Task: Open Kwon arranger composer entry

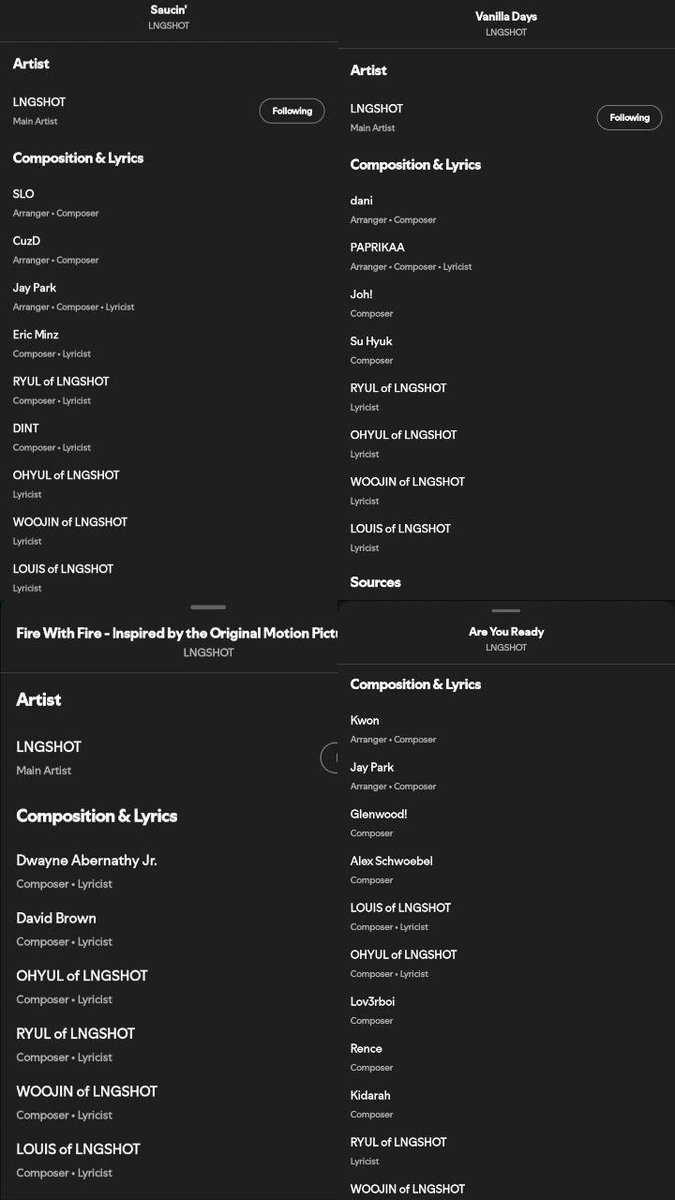Action: [506, 729]
